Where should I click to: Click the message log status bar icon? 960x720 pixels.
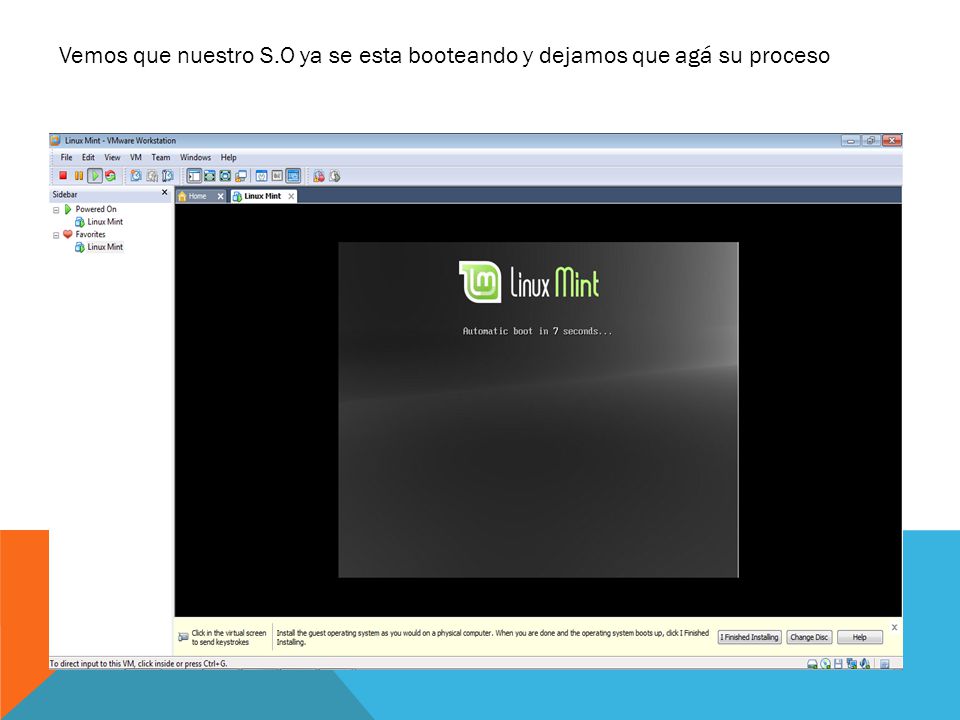coord(885,664)
